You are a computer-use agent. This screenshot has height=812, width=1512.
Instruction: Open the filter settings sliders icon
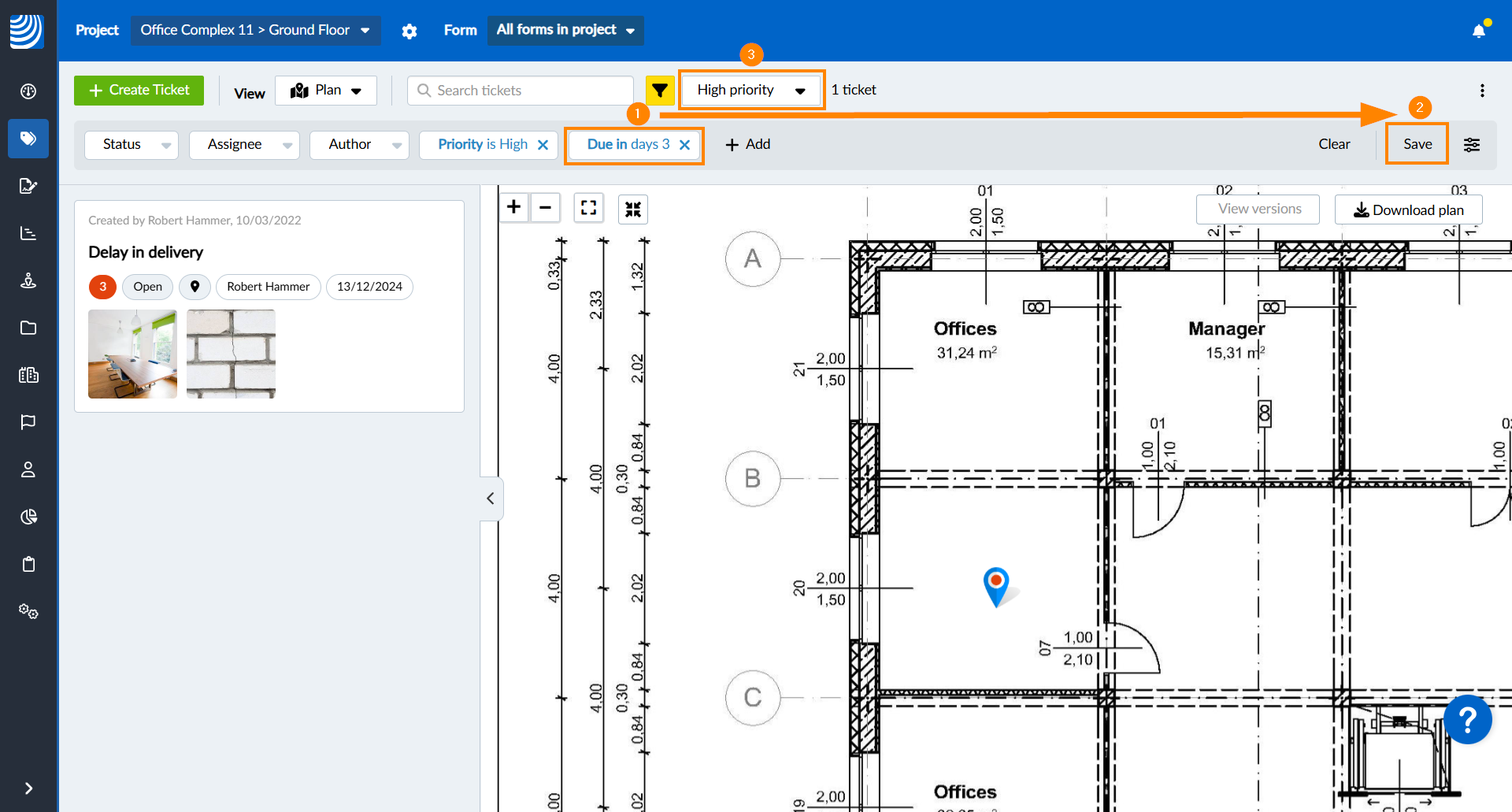point(1471,144)
